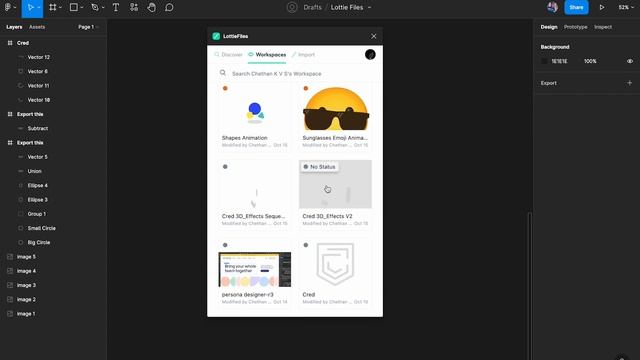Select the Text tool
Viewport: 640px width, 360px height.
click(x=116, y=7)
